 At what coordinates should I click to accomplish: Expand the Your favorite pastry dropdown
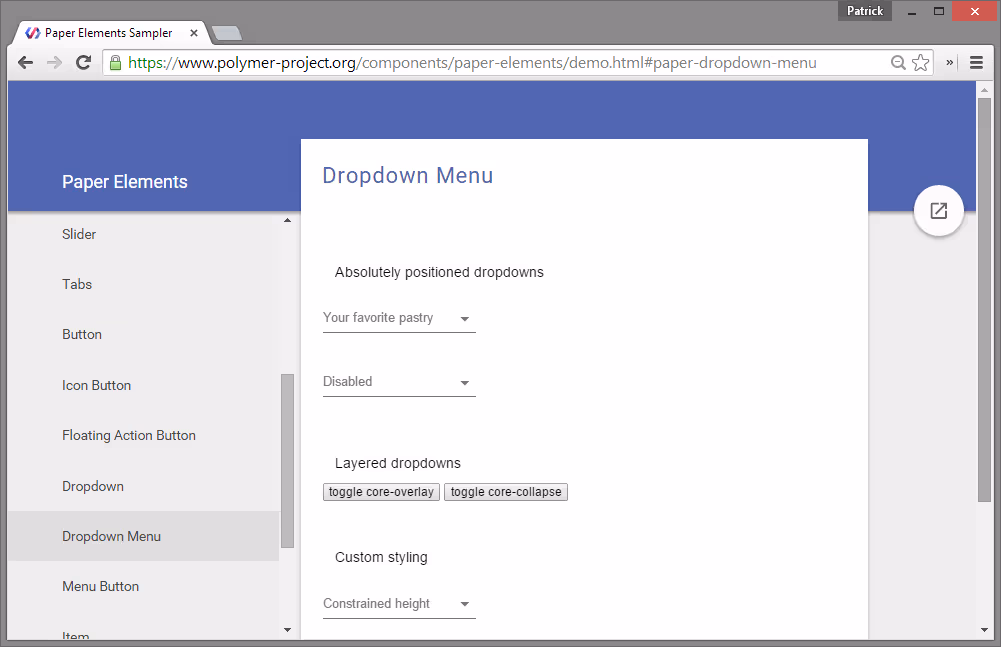[399, 318]
